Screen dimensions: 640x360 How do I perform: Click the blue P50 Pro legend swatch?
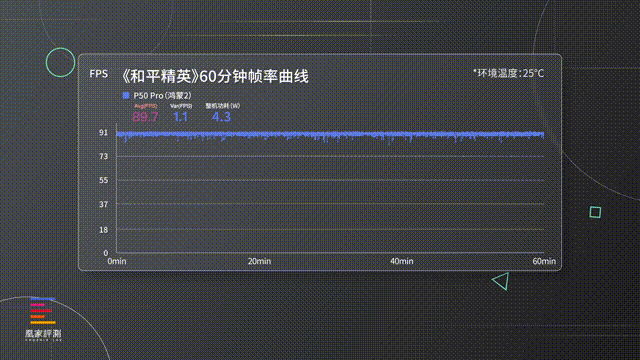(x=126, y=96)
